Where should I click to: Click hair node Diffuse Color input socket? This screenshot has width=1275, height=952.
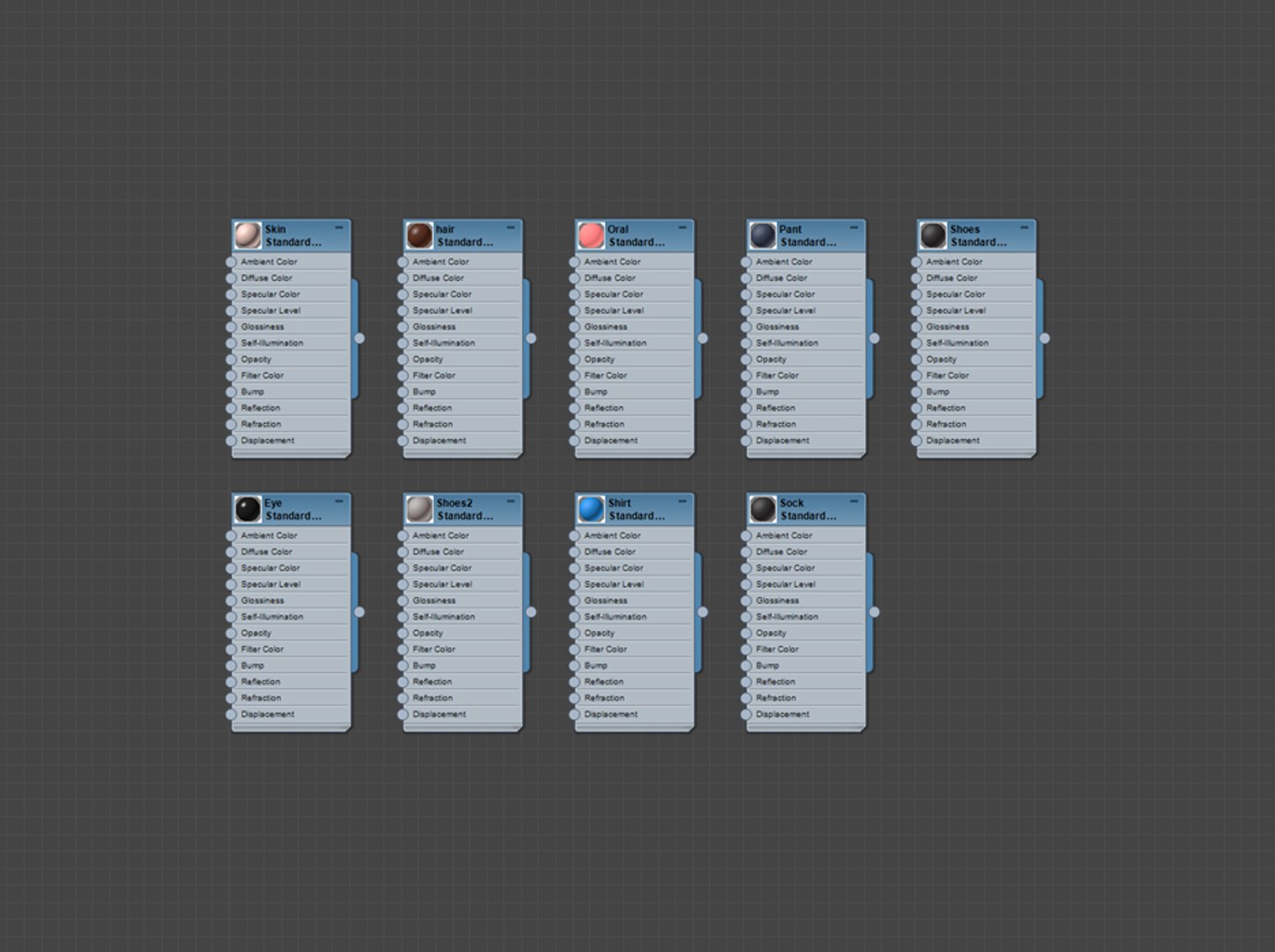(403, 279)
